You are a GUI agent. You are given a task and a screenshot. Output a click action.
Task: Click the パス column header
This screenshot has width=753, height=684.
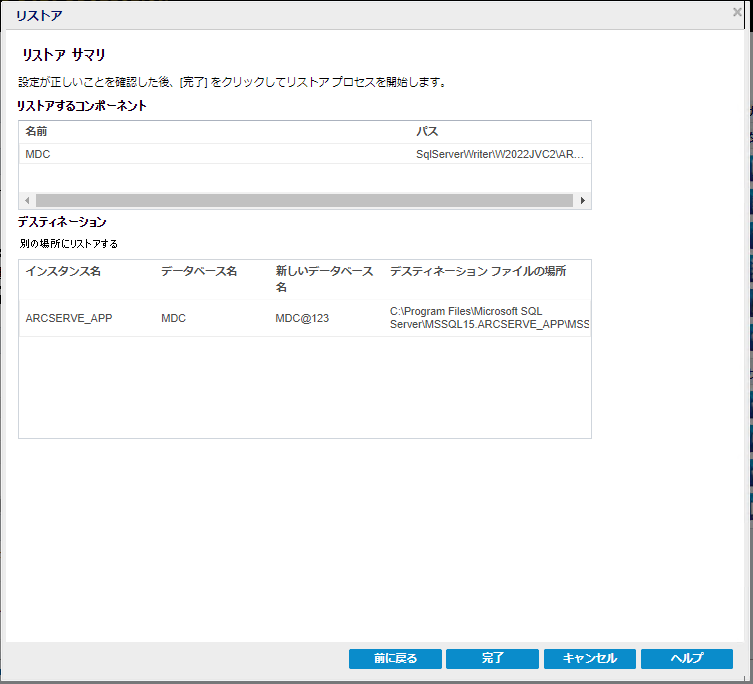click(427, 131)
